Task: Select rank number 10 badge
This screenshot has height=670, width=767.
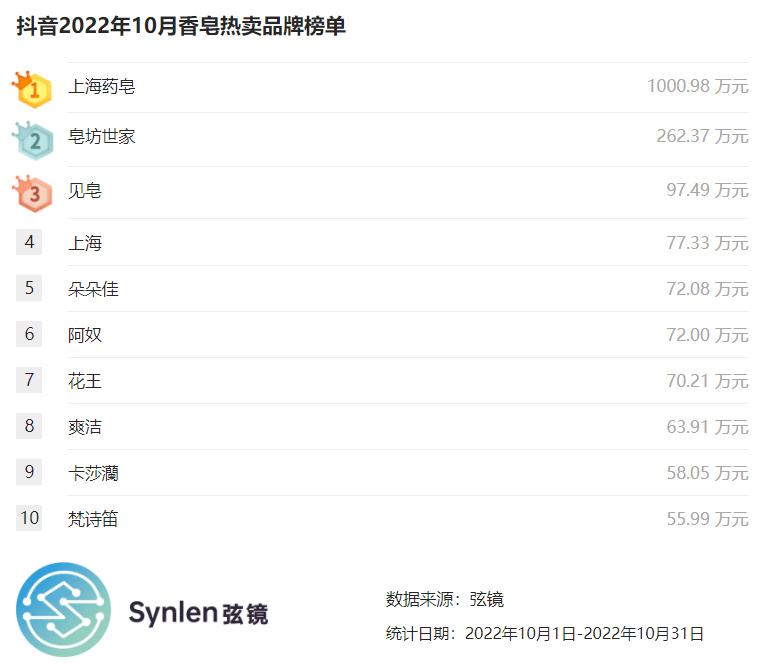Action: [29, 518]
